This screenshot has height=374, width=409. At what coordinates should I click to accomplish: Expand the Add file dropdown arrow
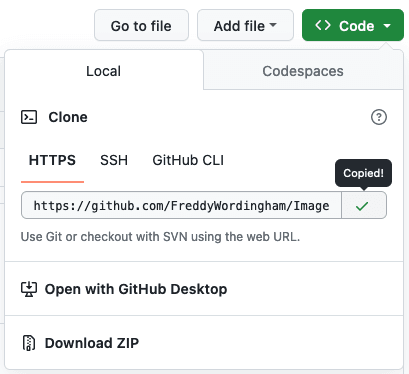pyautogui.click(x=273, y=25)
